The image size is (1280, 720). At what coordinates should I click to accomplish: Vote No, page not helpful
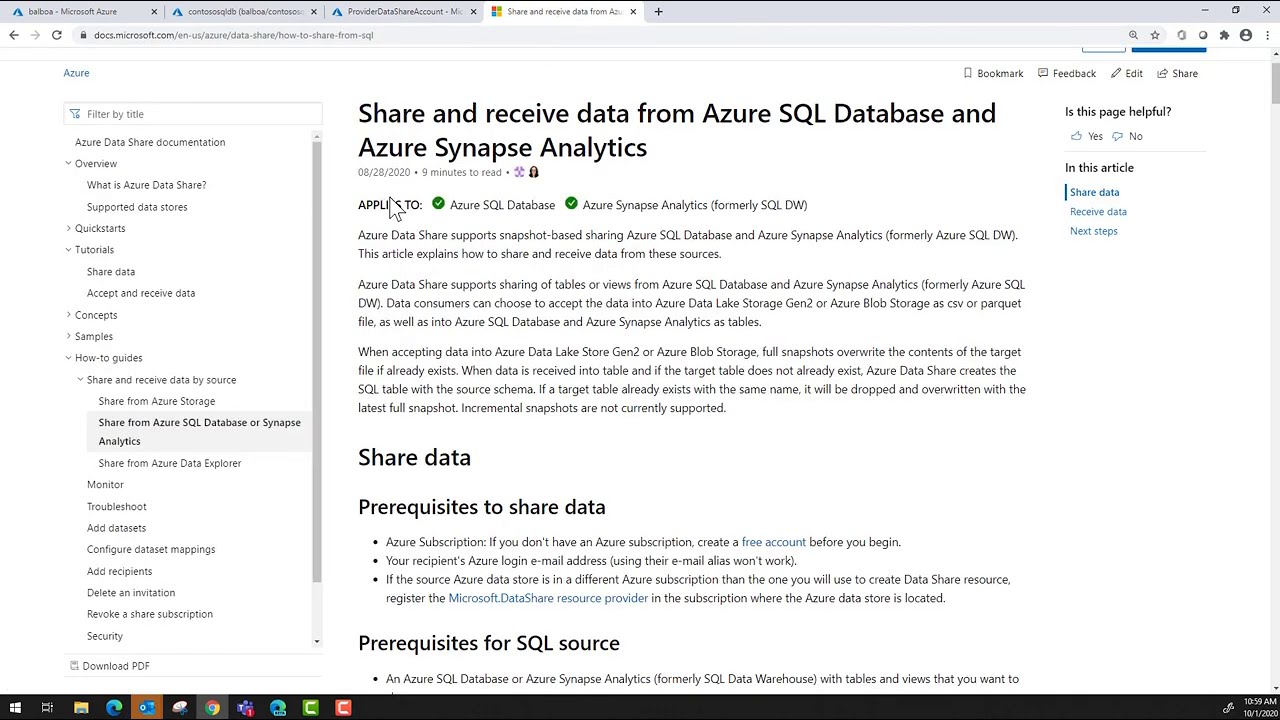(1127, 136)
